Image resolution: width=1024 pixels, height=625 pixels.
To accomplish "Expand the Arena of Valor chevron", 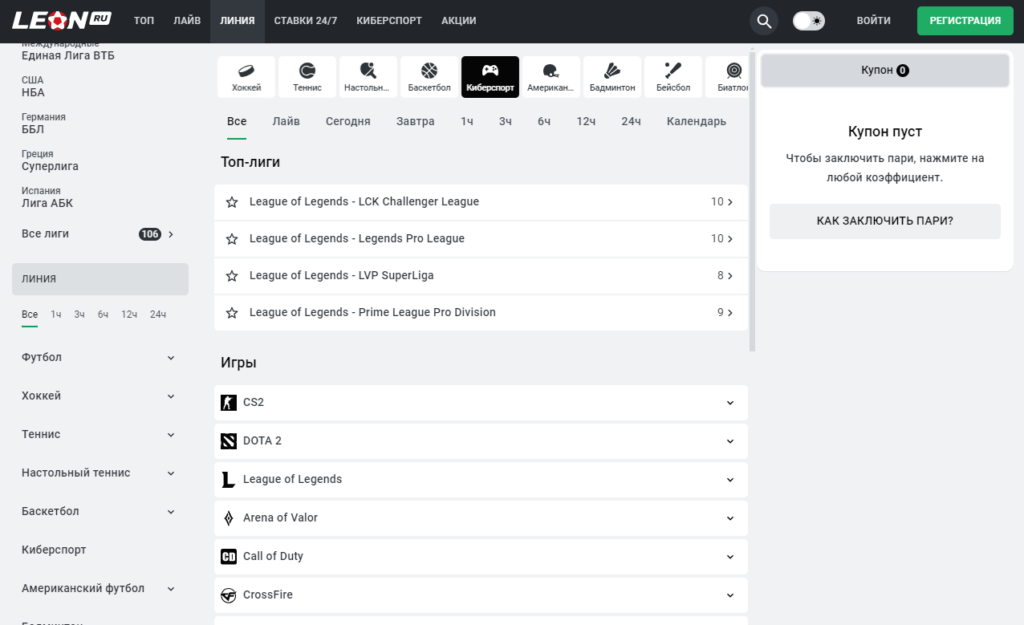I will click(x=730, y=518).
